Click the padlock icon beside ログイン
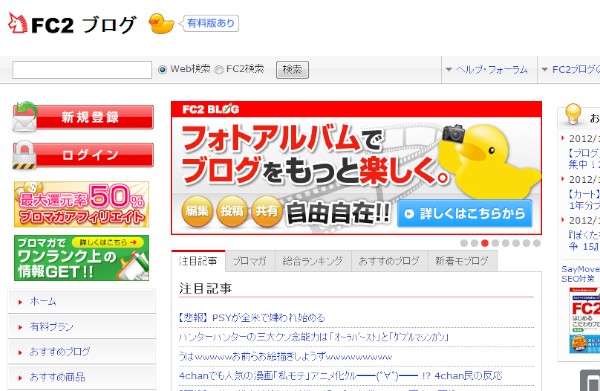 (24, 155)
